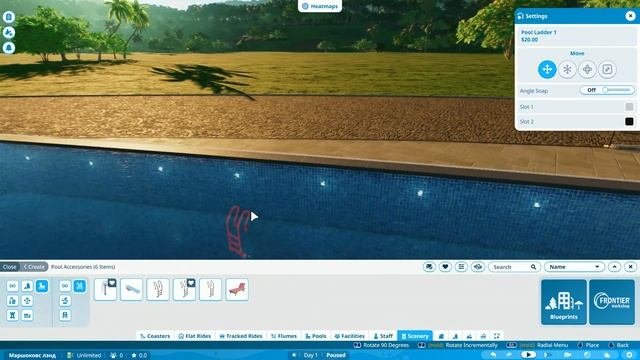Adjust the Angle Snap slider
The width and height of the screenshot is (640, 360).
point(607,90)
